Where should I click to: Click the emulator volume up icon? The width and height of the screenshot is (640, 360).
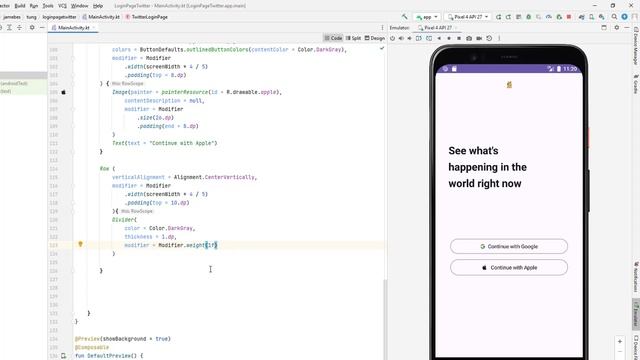[401, 38]
